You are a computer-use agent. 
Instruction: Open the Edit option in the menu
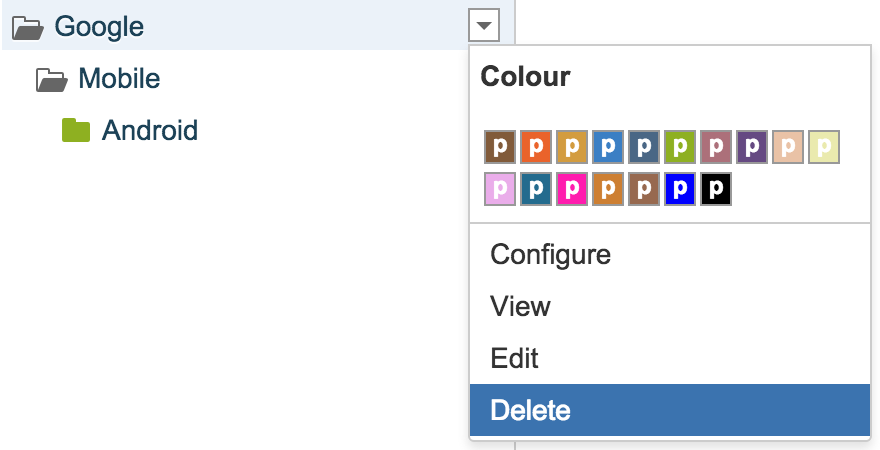pos(515,358)
